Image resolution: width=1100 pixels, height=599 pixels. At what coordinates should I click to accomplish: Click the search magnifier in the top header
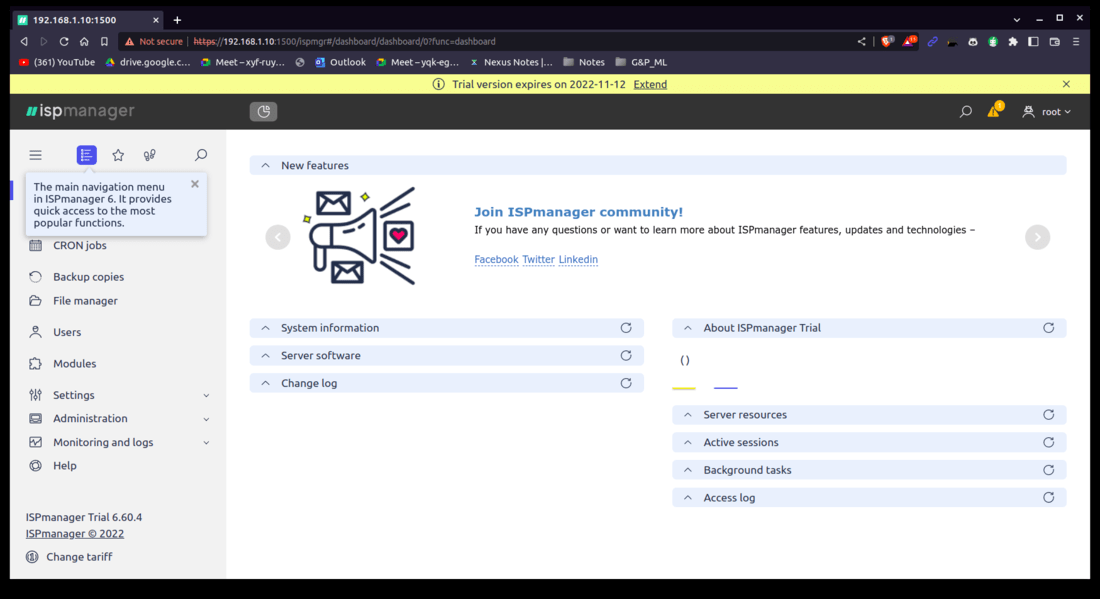coord(966,112)
